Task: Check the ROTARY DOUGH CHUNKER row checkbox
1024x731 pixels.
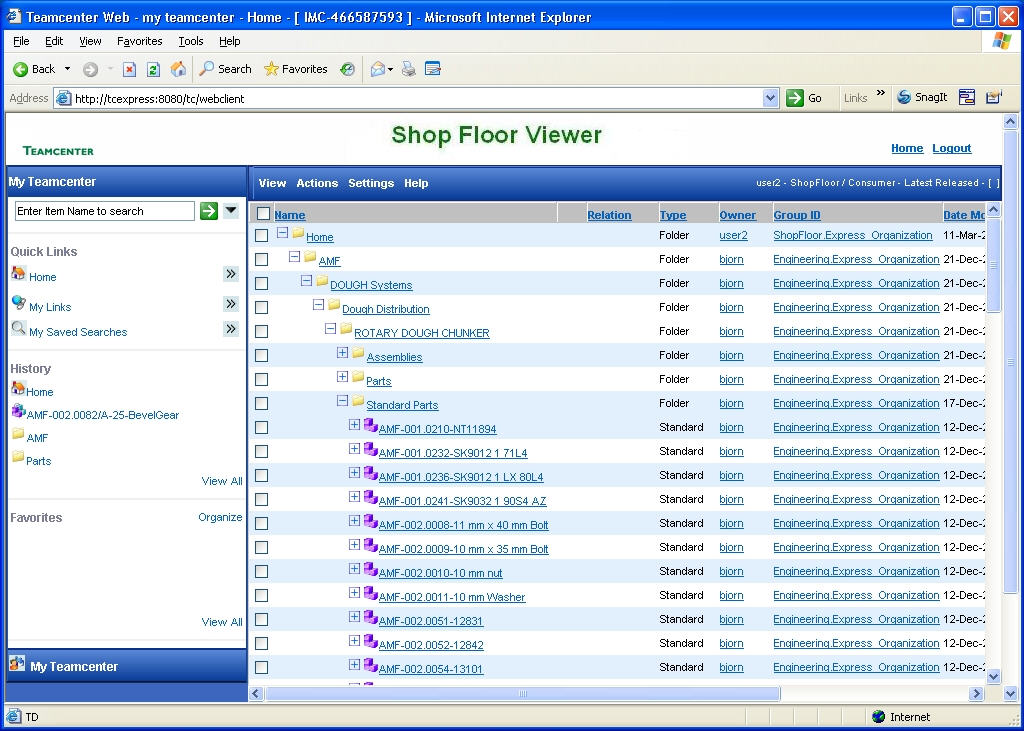Action: (x=261, y=331)
